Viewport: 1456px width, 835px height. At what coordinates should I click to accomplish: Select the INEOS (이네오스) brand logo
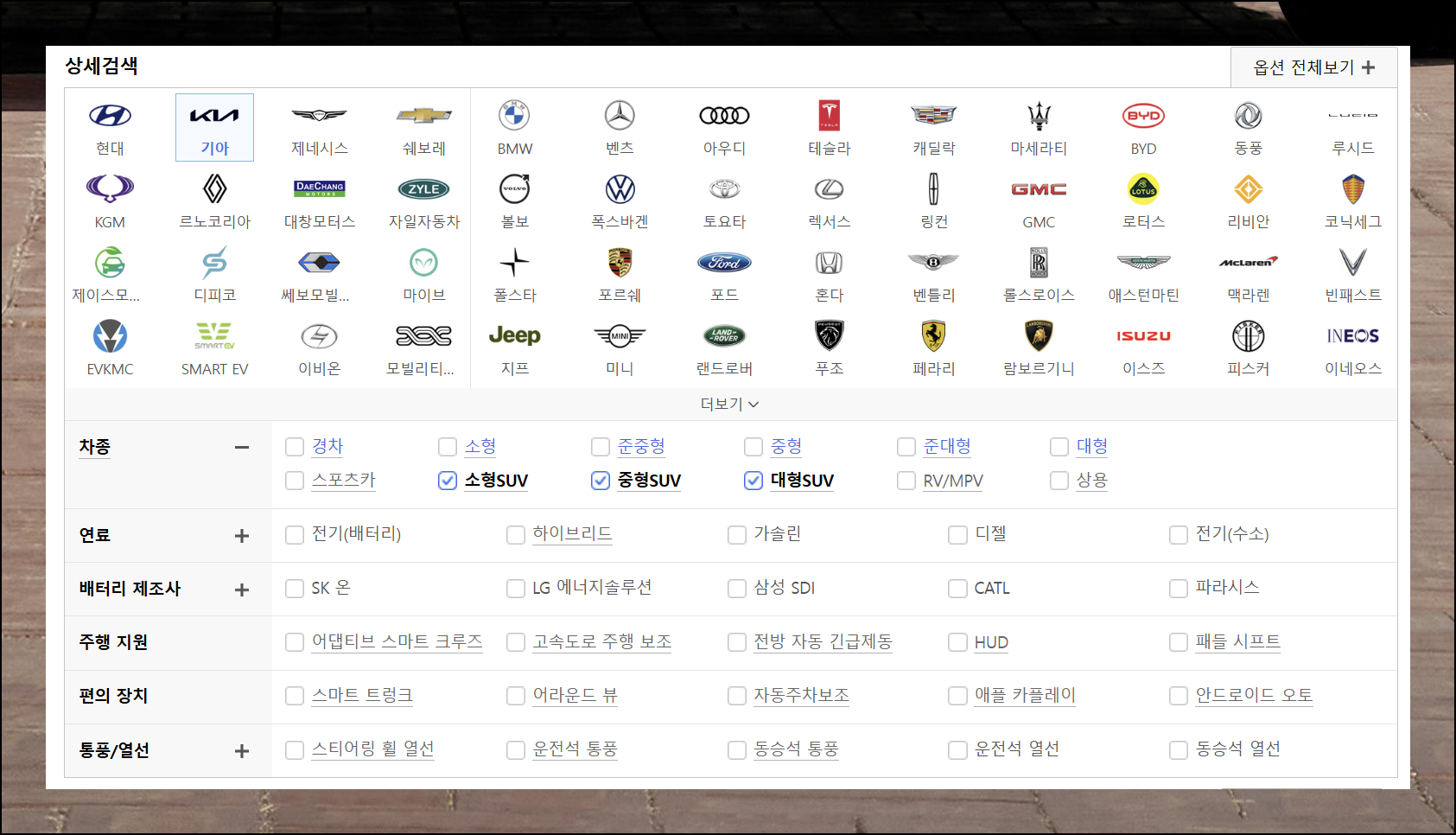(x=1352, y=335)
